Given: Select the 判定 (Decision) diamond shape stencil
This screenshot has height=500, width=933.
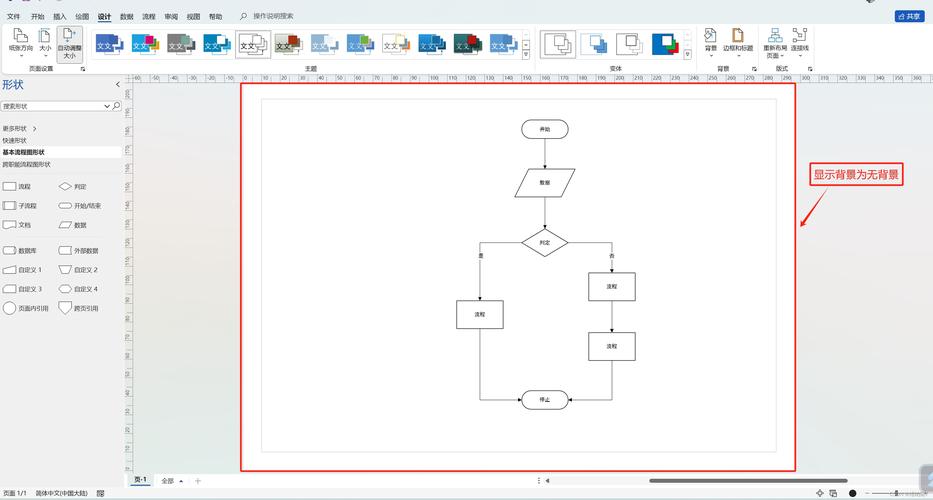Looking at the screenshot, I should click(x=66, y=186).
